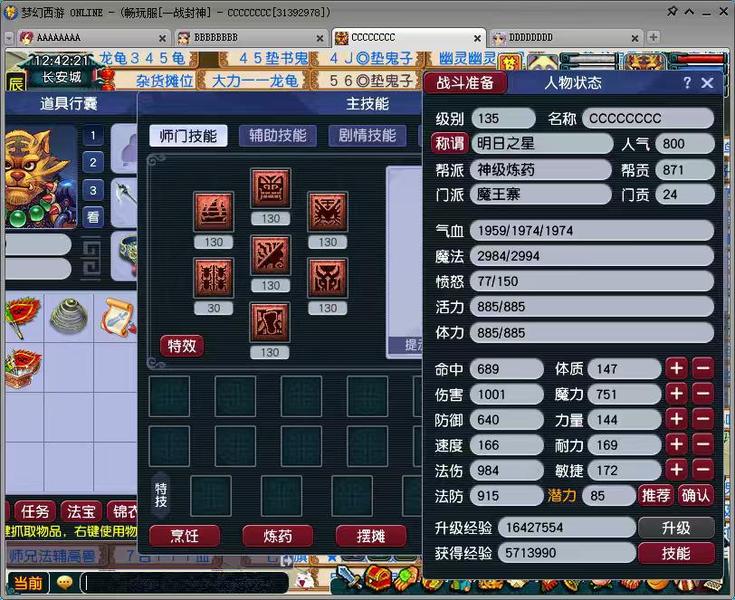
Task: Select inventory page 1
Action: [93, 136]
